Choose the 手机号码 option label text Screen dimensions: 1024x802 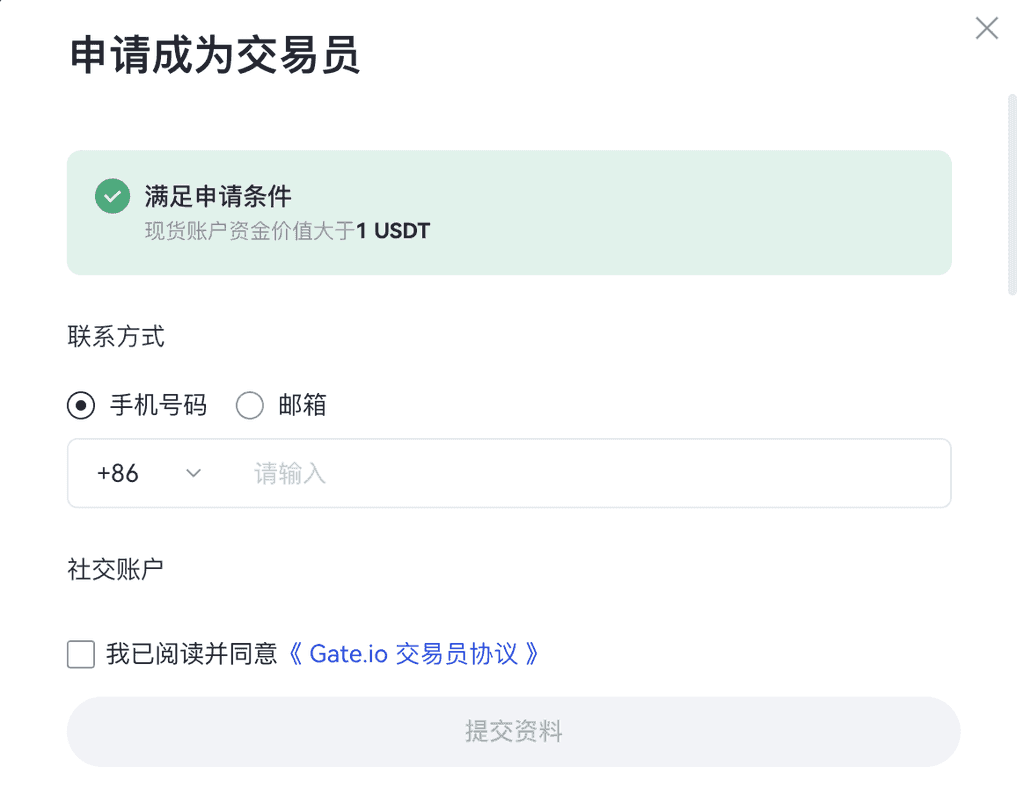(x=158, y=406)
